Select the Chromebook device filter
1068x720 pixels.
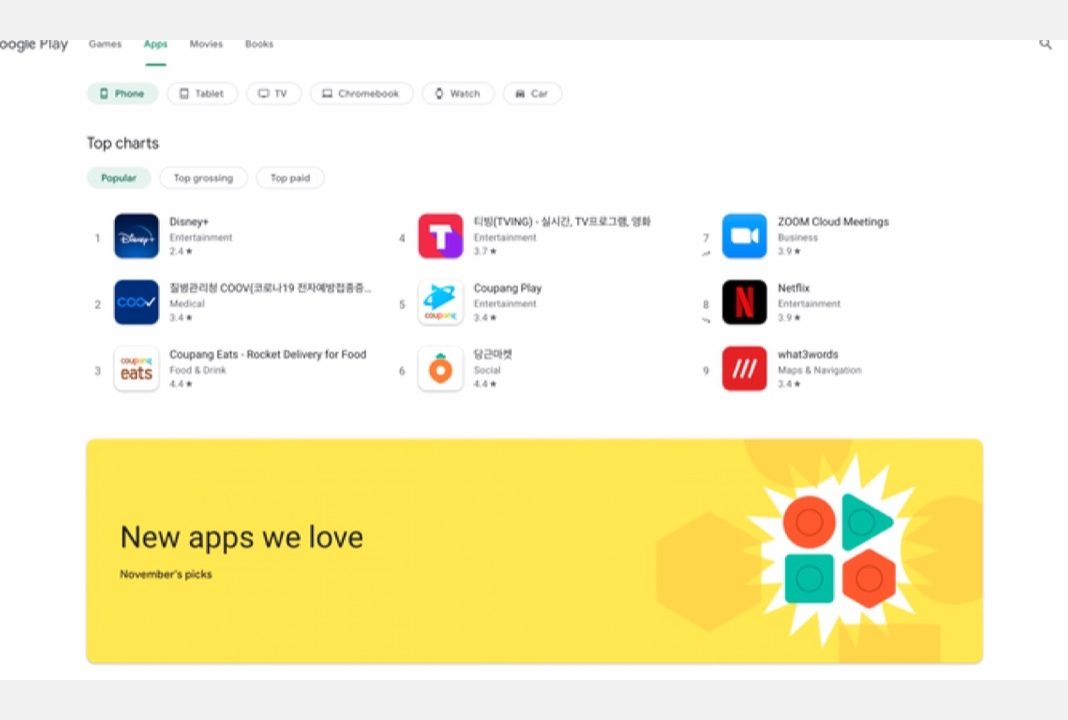coord(362,93)
